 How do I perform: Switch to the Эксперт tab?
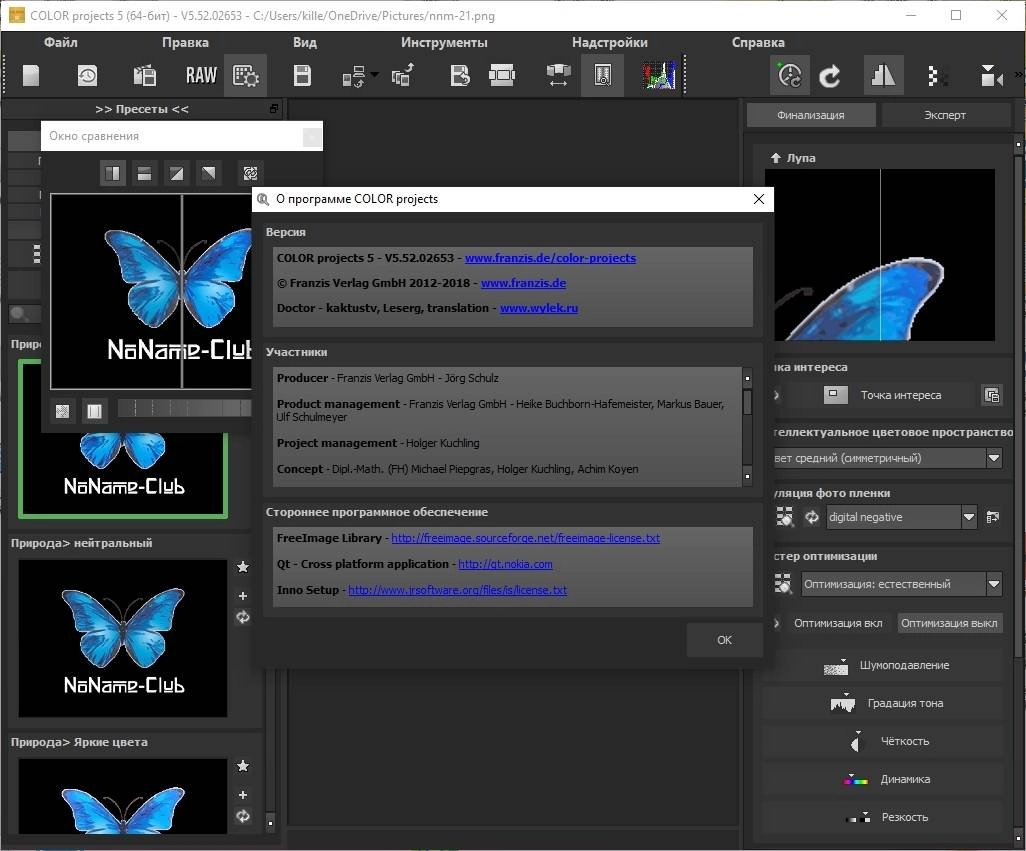click(x=944, y=115)
